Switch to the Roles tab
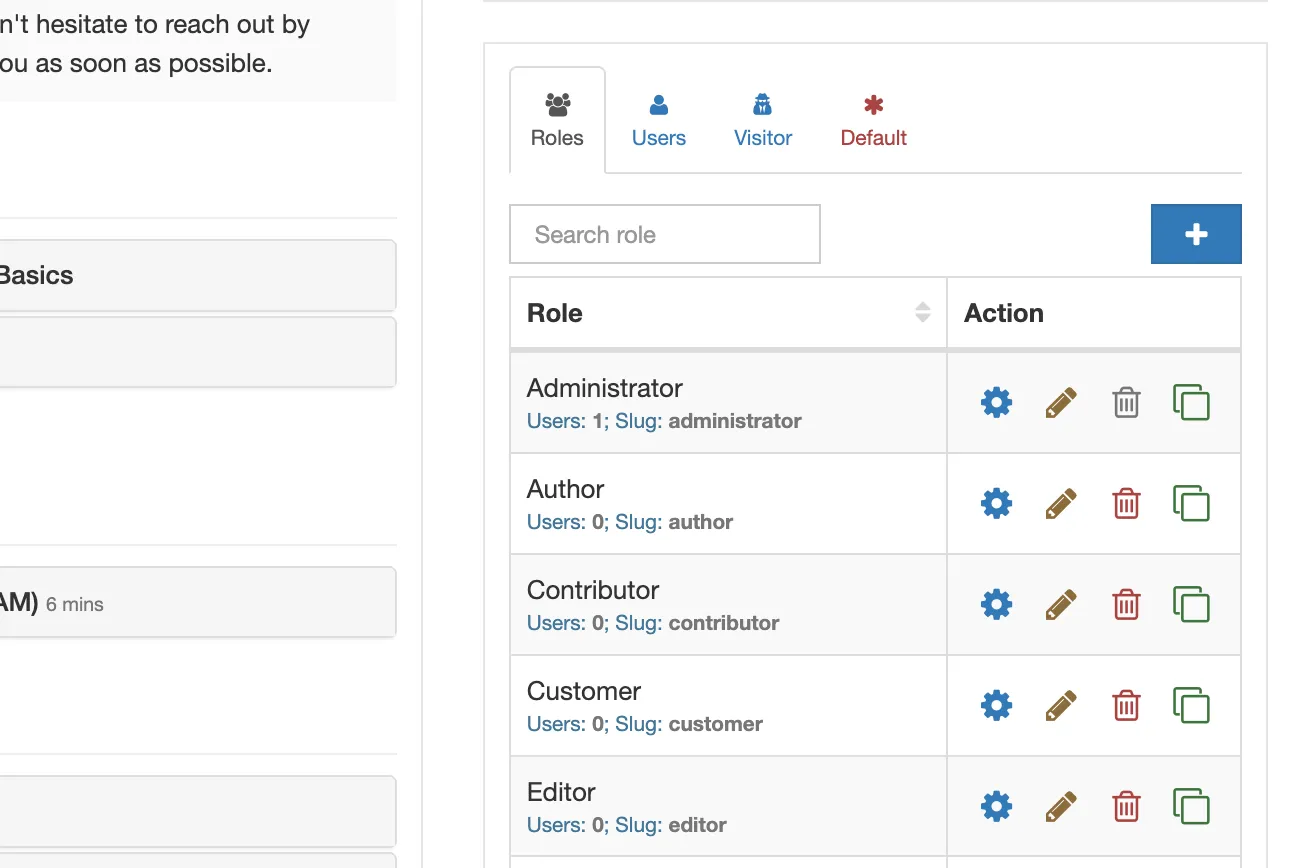This screenshot has height=868, width=1290. (x=557, y=120)
